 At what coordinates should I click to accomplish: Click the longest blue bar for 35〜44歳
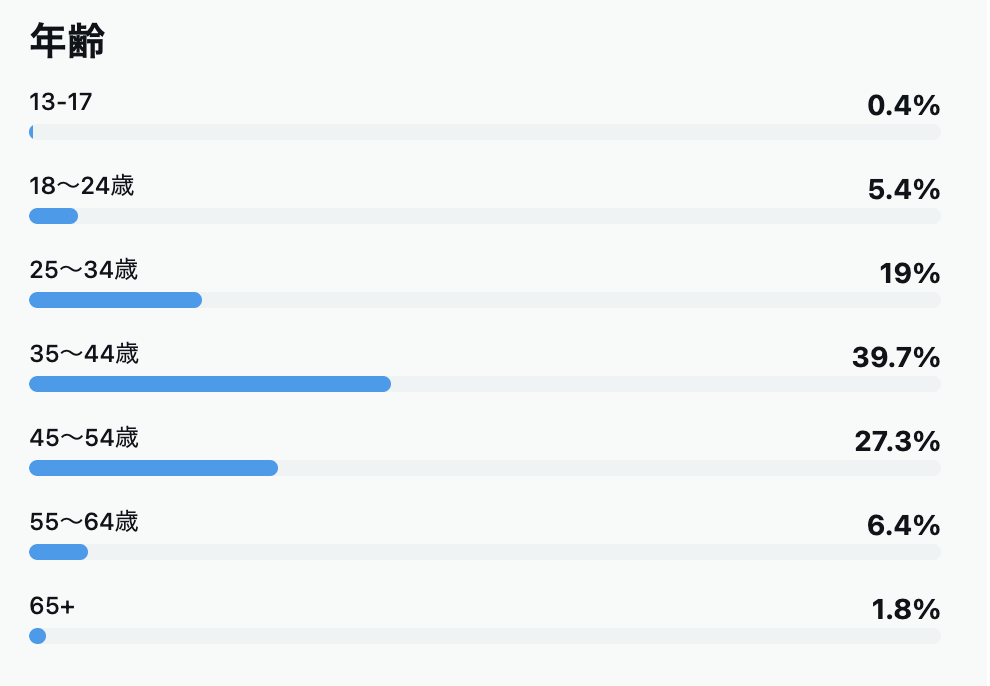point(210,384)
